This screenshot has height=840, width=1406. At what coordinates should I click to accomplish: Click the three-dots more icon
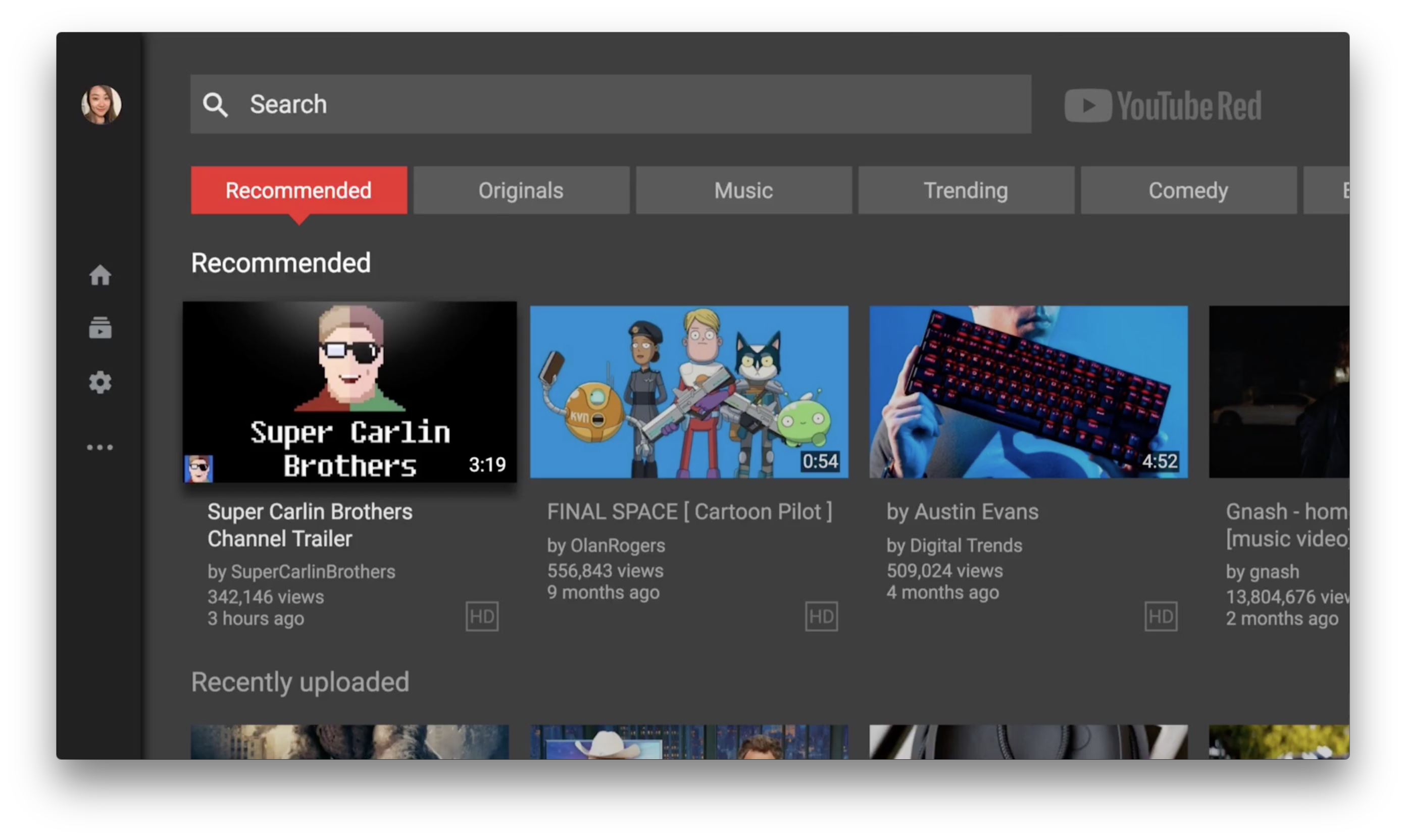click(x=100, y=447)
